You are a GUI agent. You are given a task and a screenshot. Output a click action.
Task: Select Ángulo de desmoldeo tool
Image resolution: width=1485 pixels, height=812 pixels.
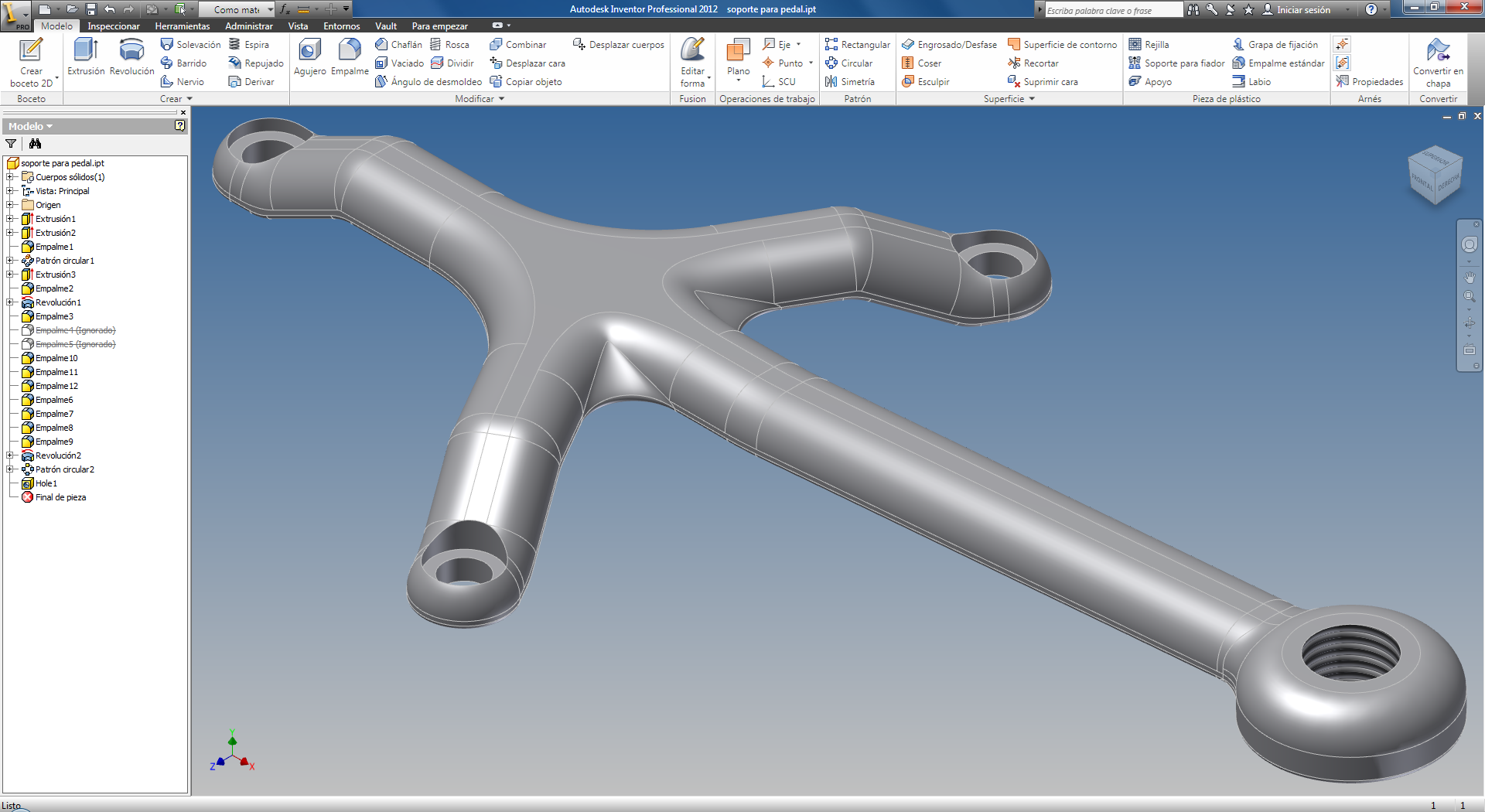click(428, 82)
